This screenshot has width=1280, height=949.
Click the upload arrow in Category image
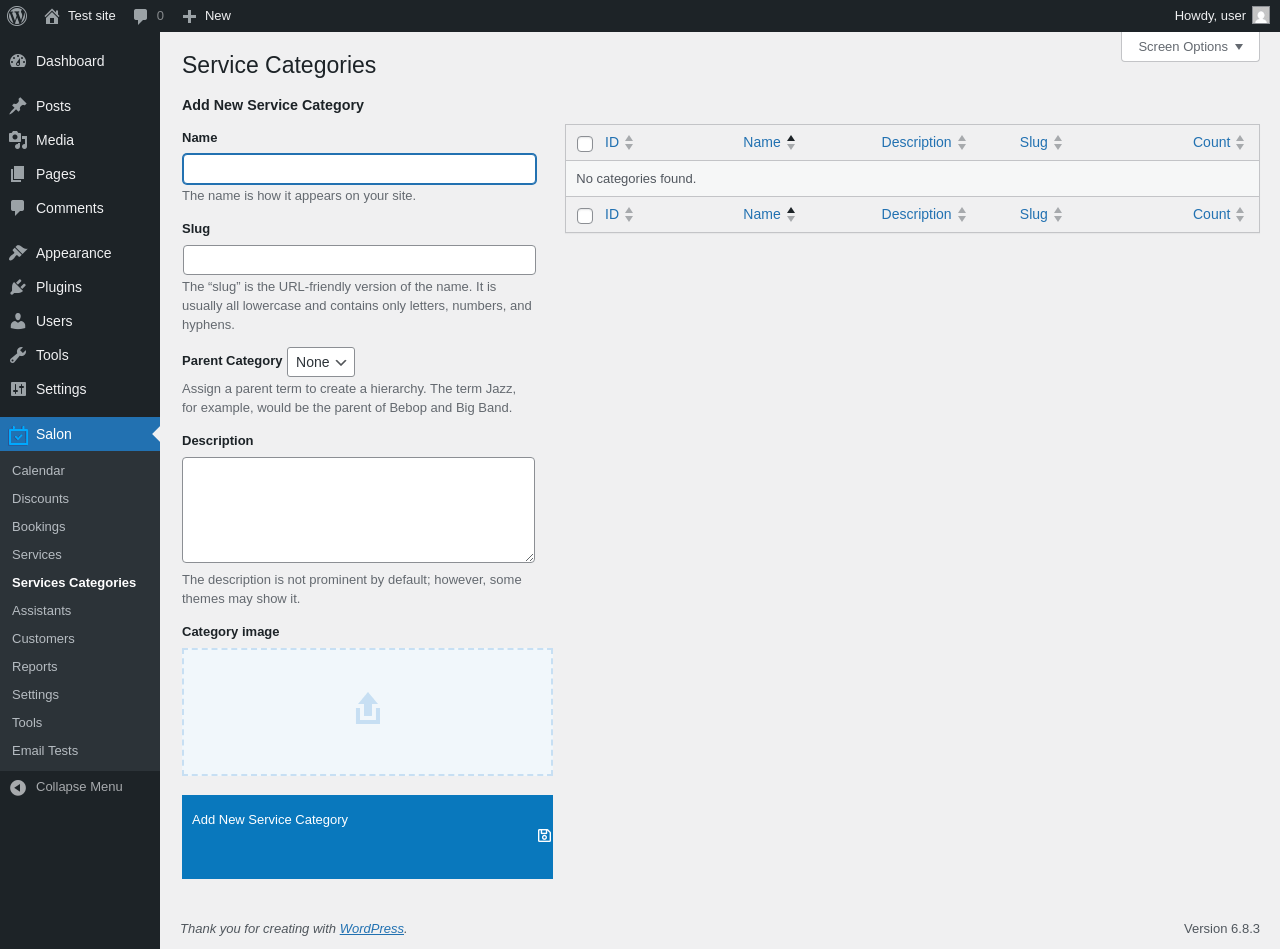point(367,709)
